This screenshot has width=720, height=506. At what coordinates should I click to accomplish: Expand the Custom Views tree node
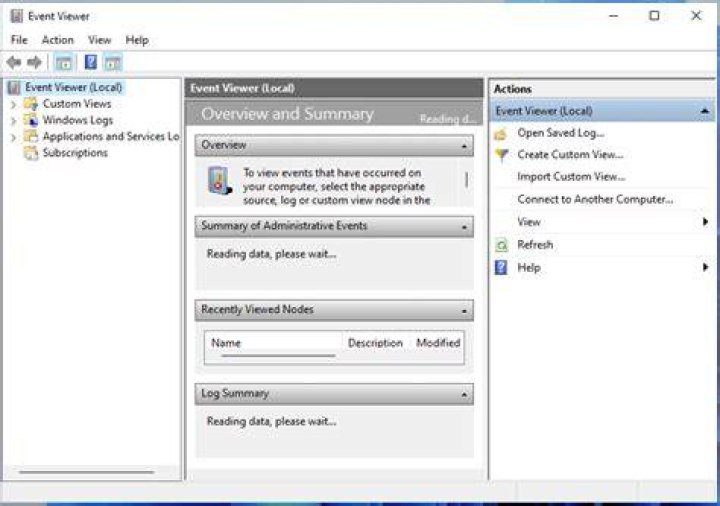[13, 105]
